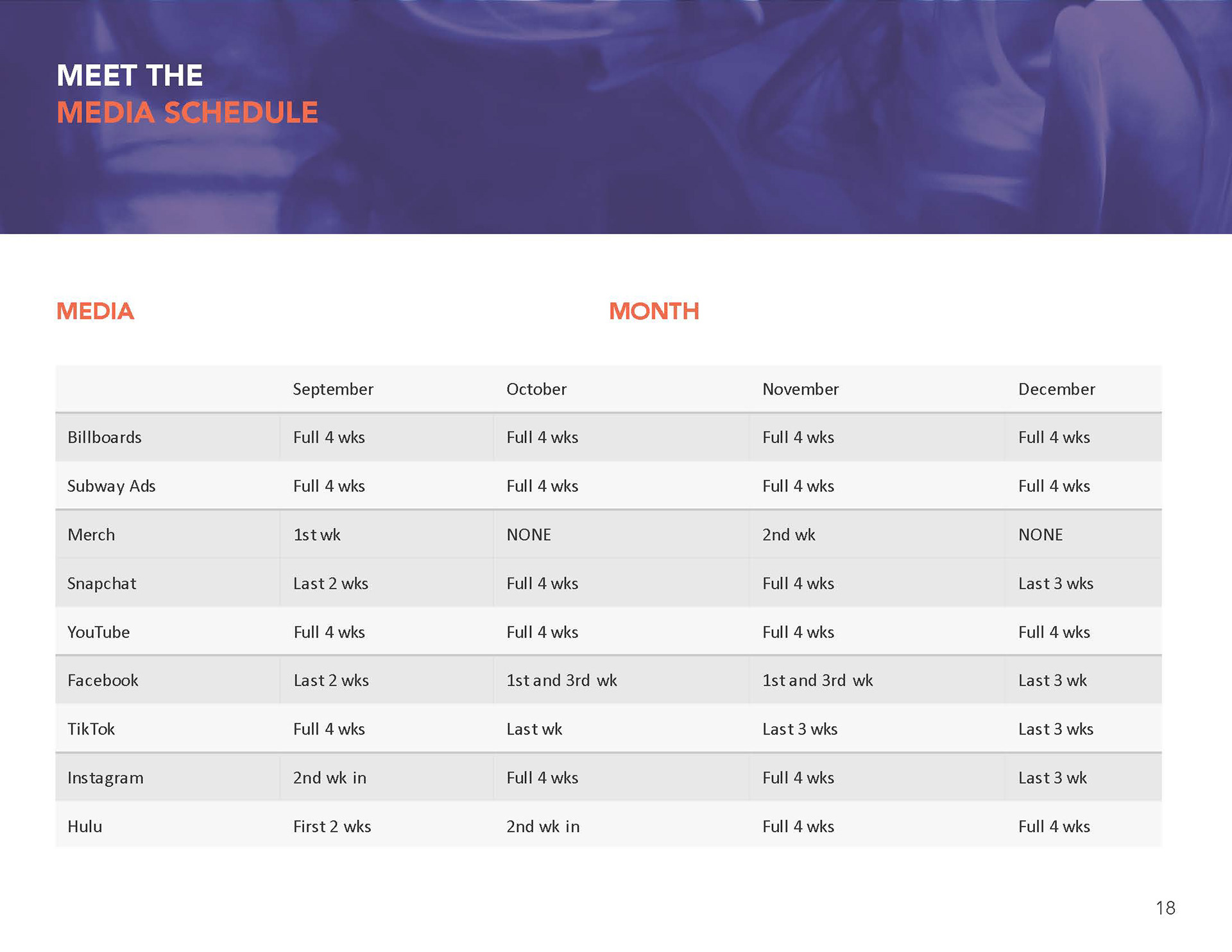This screenshot has height=952, width=1232.
Task: Click the MEDIA section heading
Action: (x=95, y=312)
